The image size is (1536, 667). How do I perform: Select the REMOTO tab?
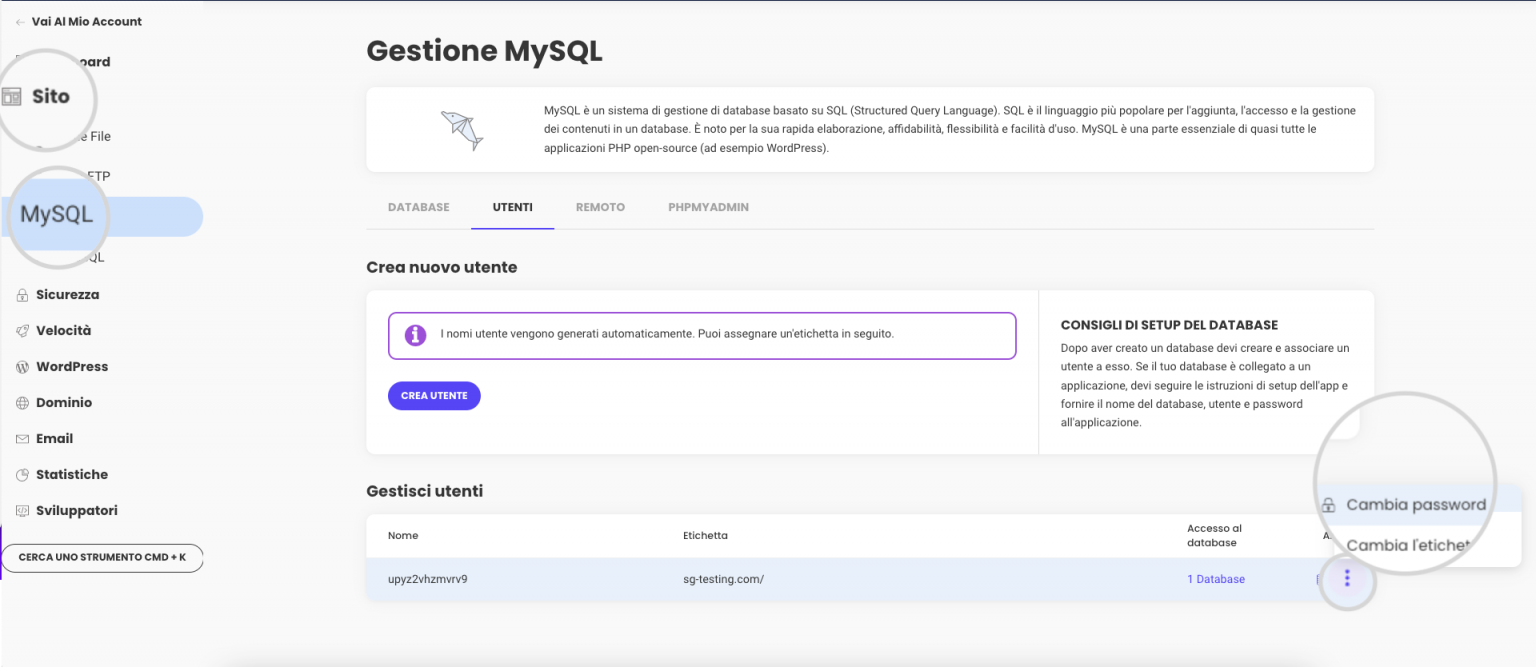[x=600, y=207]
